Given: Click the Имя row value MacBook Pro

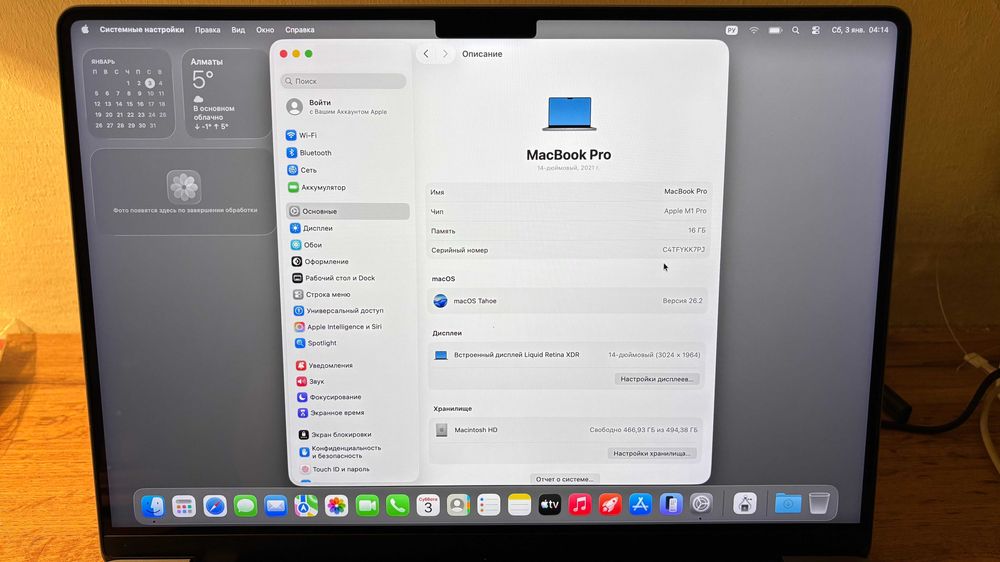Looking at the screenshot, I should click(685, 191).
